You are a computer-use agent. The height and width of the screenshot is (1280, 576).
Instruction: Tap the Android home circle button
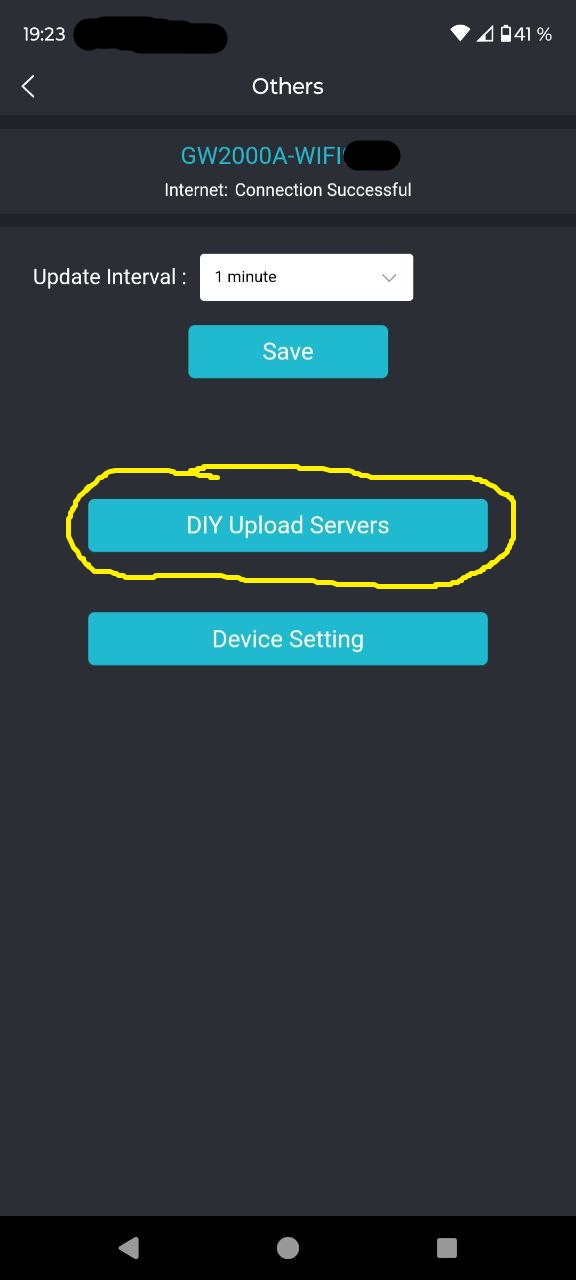(x=288, y=1247)
